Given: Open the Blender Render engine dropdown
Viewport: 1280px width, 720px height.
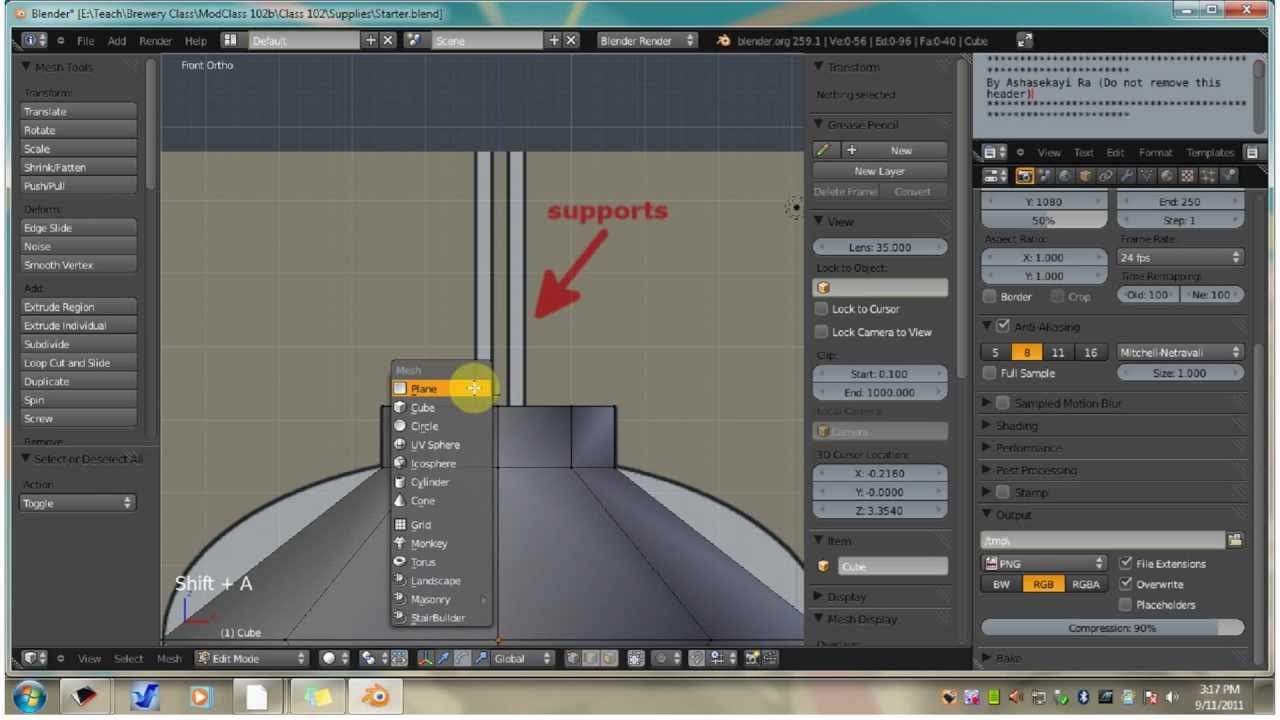Looking at the screenshot, I should point(647,41).
